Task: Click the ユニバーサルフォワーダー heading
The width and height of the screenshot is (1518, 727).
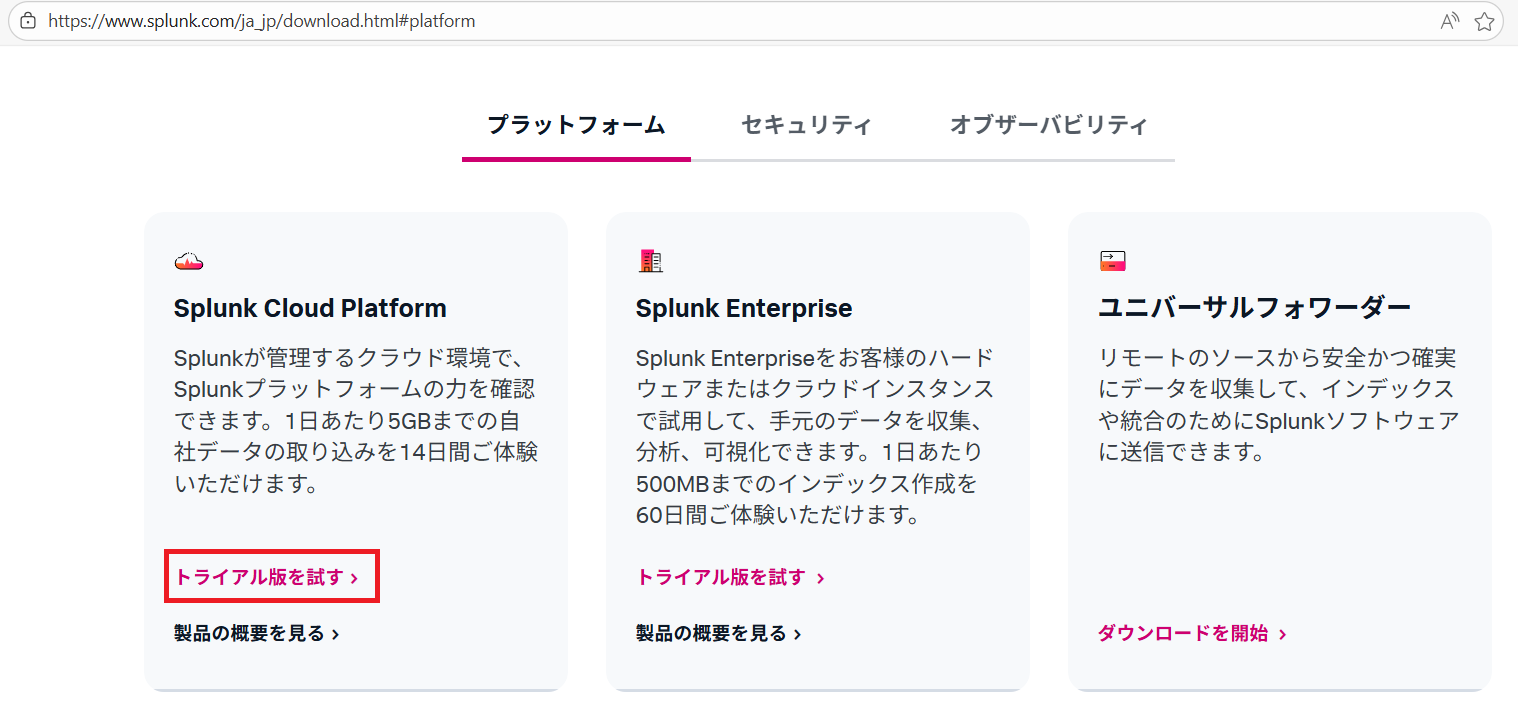Action: (1254, 308)
